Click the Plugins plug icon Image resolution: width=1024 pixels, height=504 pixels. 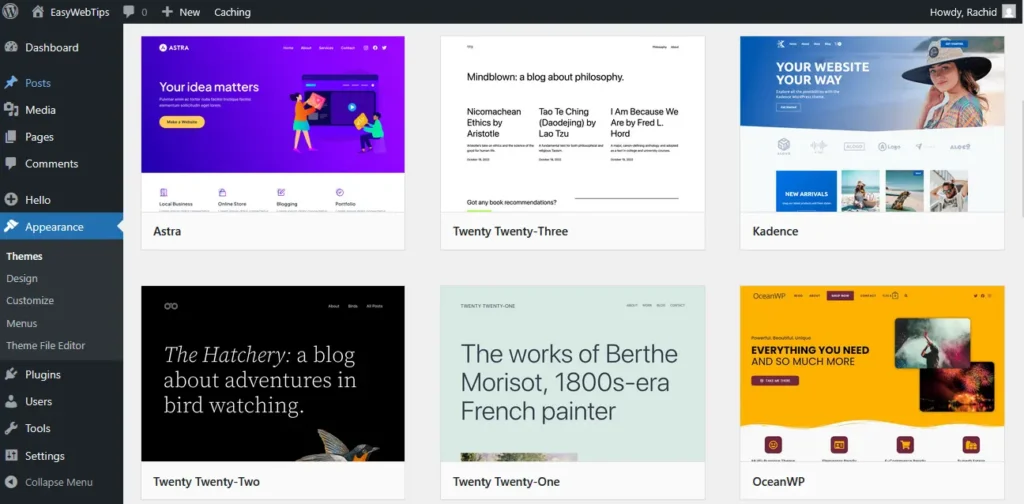11,375
